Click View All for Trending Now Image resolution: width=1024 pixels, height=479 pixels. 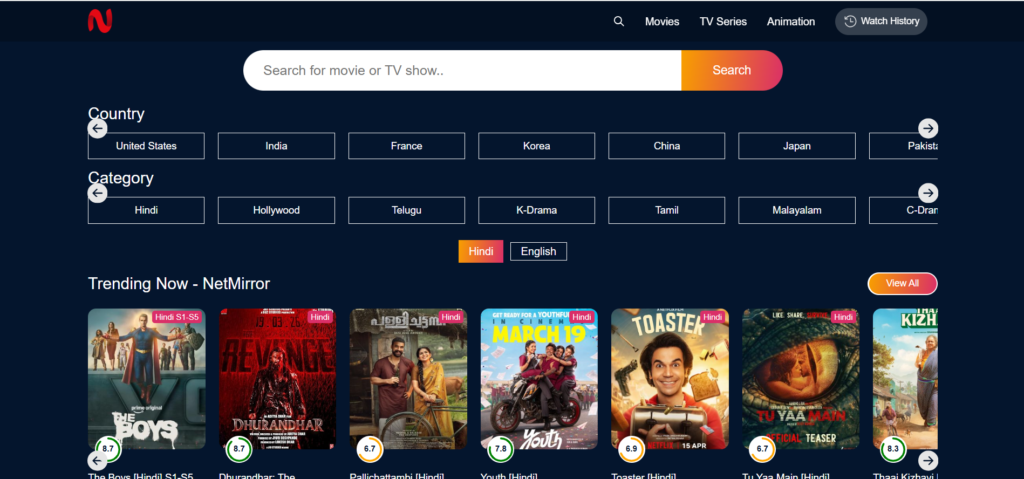(903, 284)
